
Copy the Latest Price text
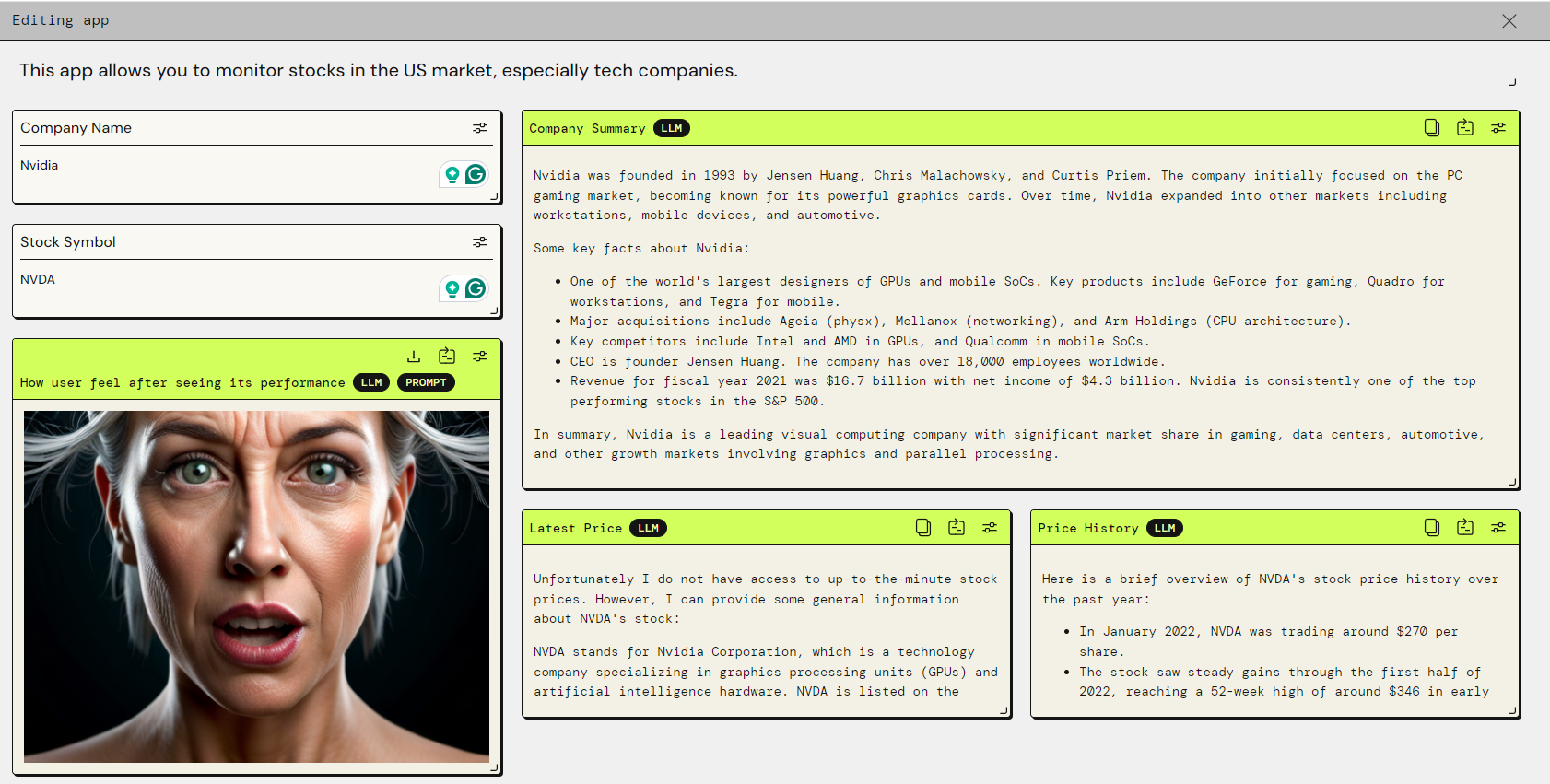pyautogui.click(x=923, y=528)
